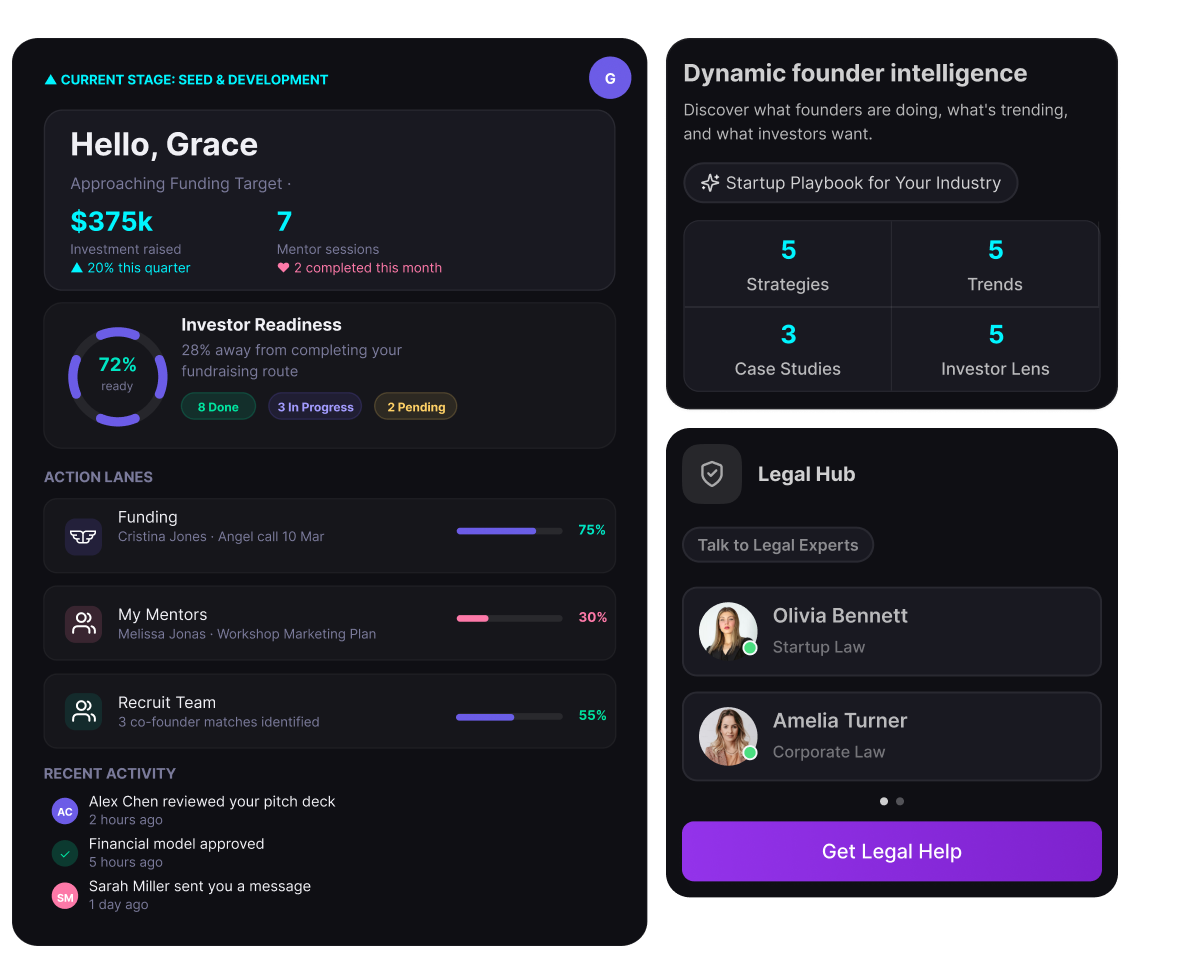Image resolution: width=1188 pixels, height=968 pixels.
Task: Filter by 2 Pending chip
Action: 416,407
